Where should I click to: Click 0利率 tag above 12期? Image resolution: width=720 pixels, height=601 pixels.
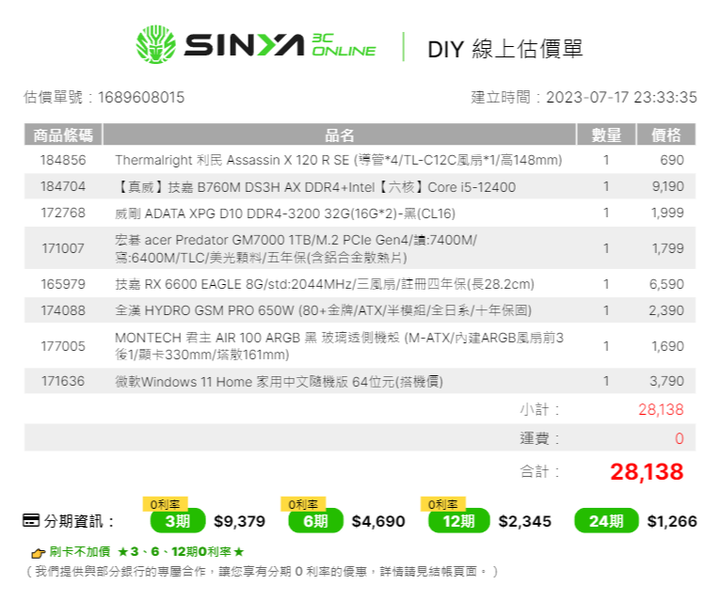tap(443, 505)
